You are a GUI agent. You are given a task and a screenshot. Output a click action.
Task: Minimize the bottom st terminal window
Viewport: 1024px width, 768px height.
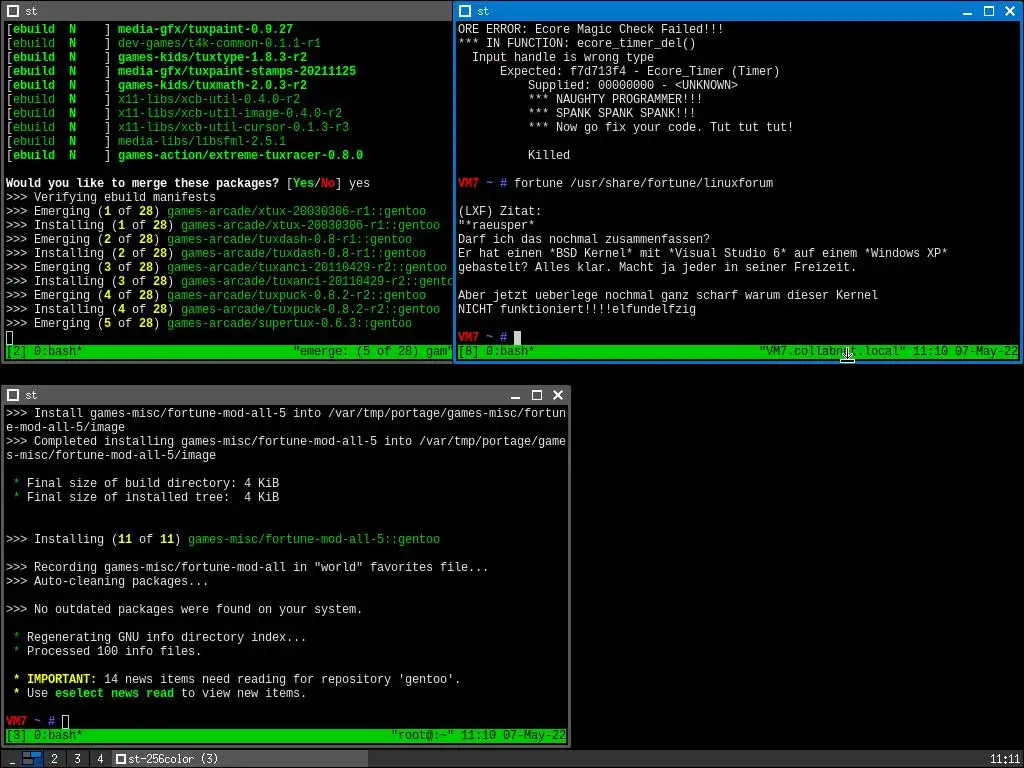(x=515, y=395)
